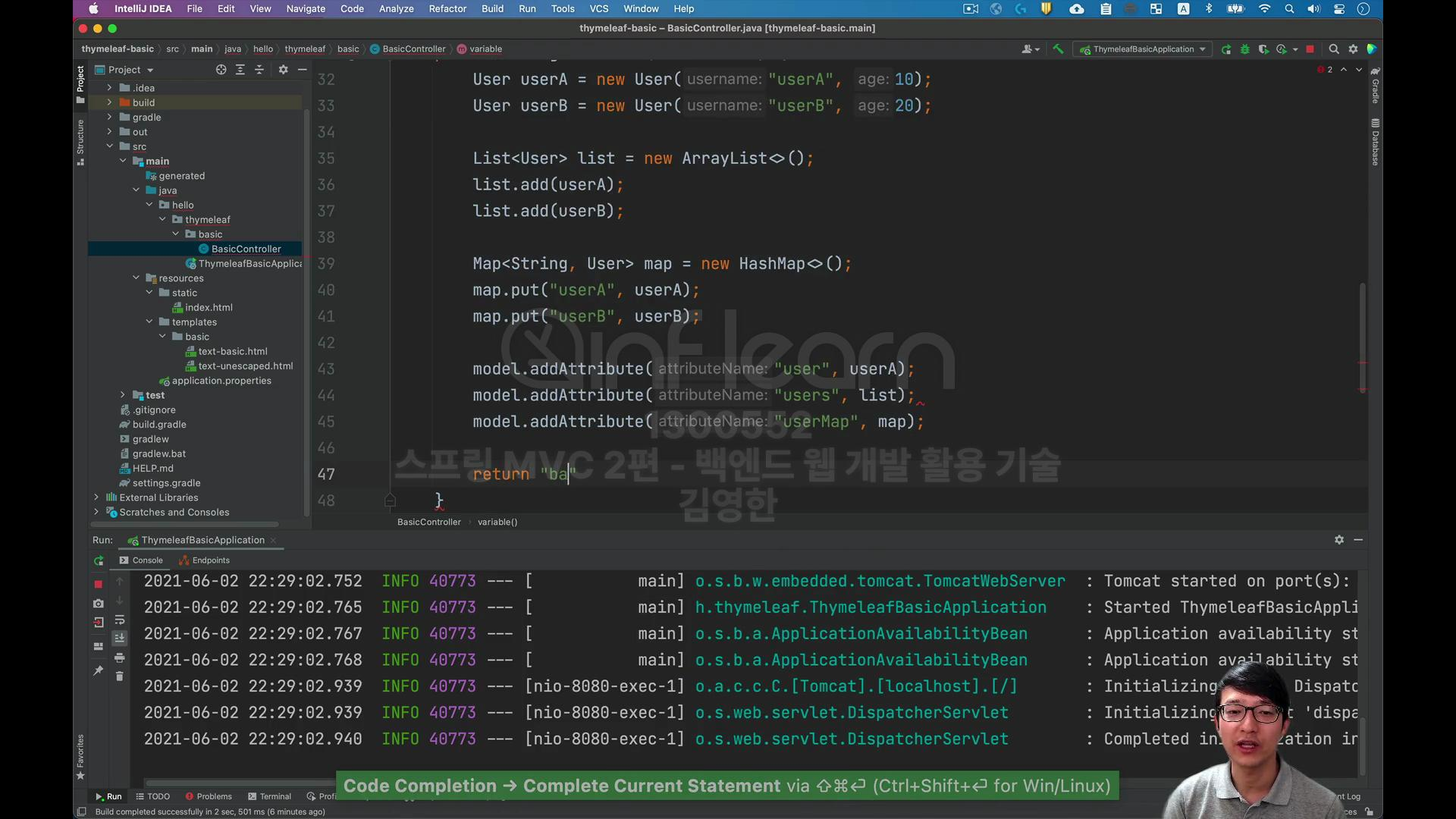Click the Debug bug icon in toolbar

point(1244,49)
